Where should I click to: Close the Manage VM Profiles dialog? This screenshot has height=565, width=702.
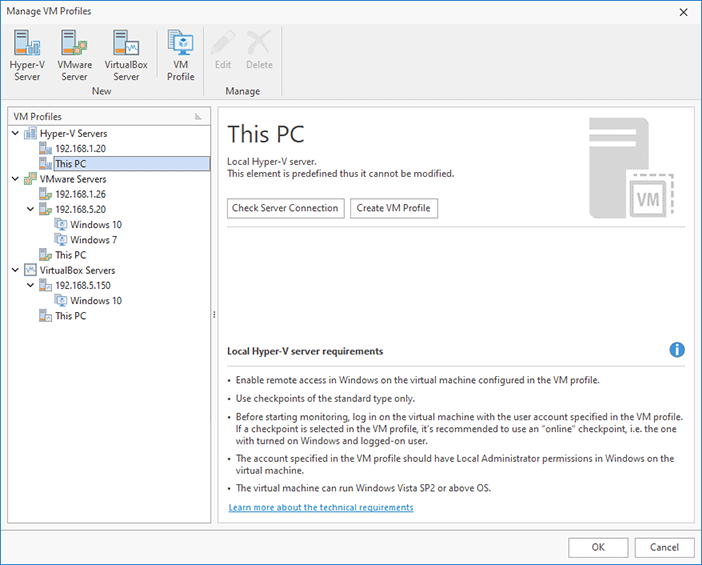683,12
